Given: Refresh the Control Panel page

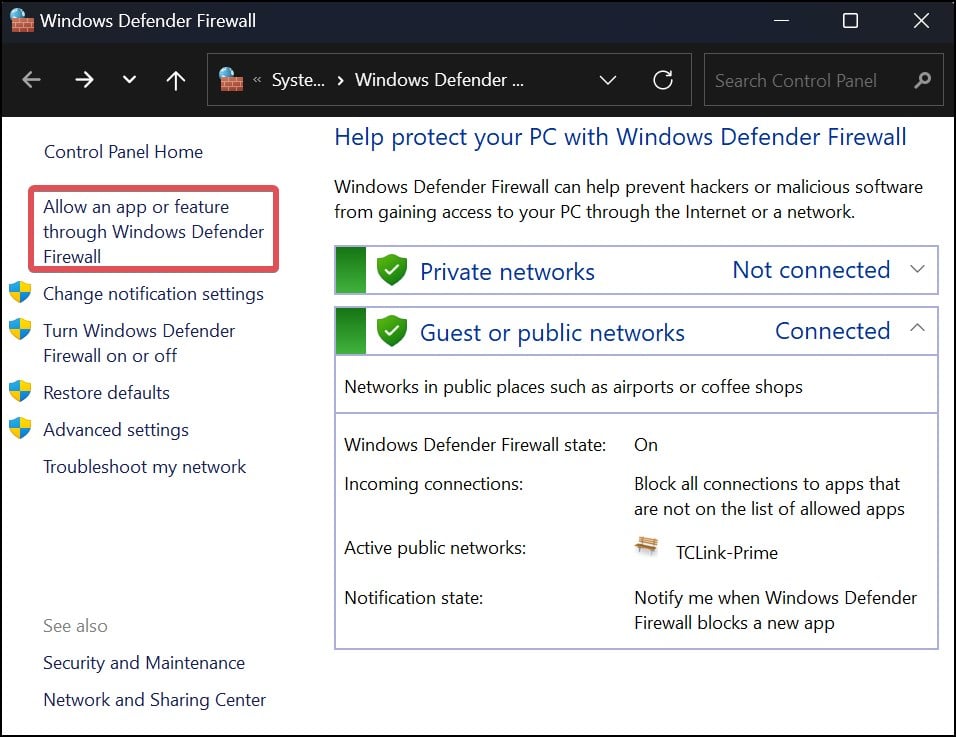Looking at the screenshot, I should (663, 80).
